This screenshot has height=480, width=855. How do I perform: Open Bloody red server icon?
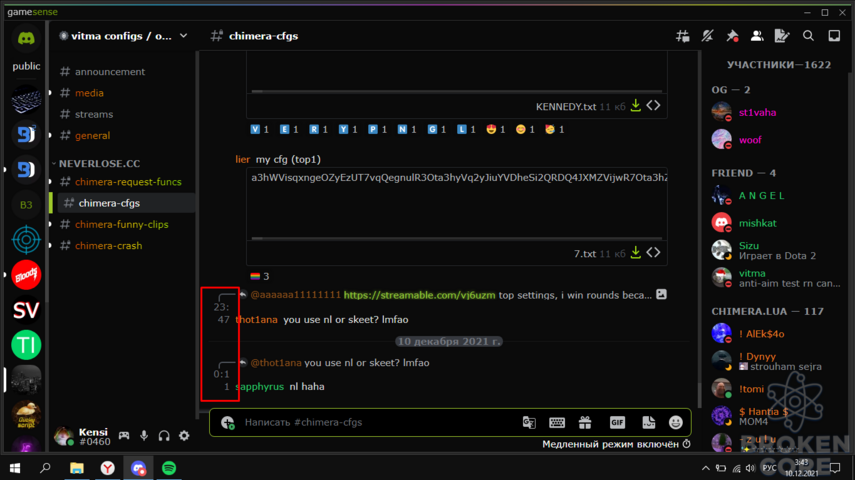[26, 275]
